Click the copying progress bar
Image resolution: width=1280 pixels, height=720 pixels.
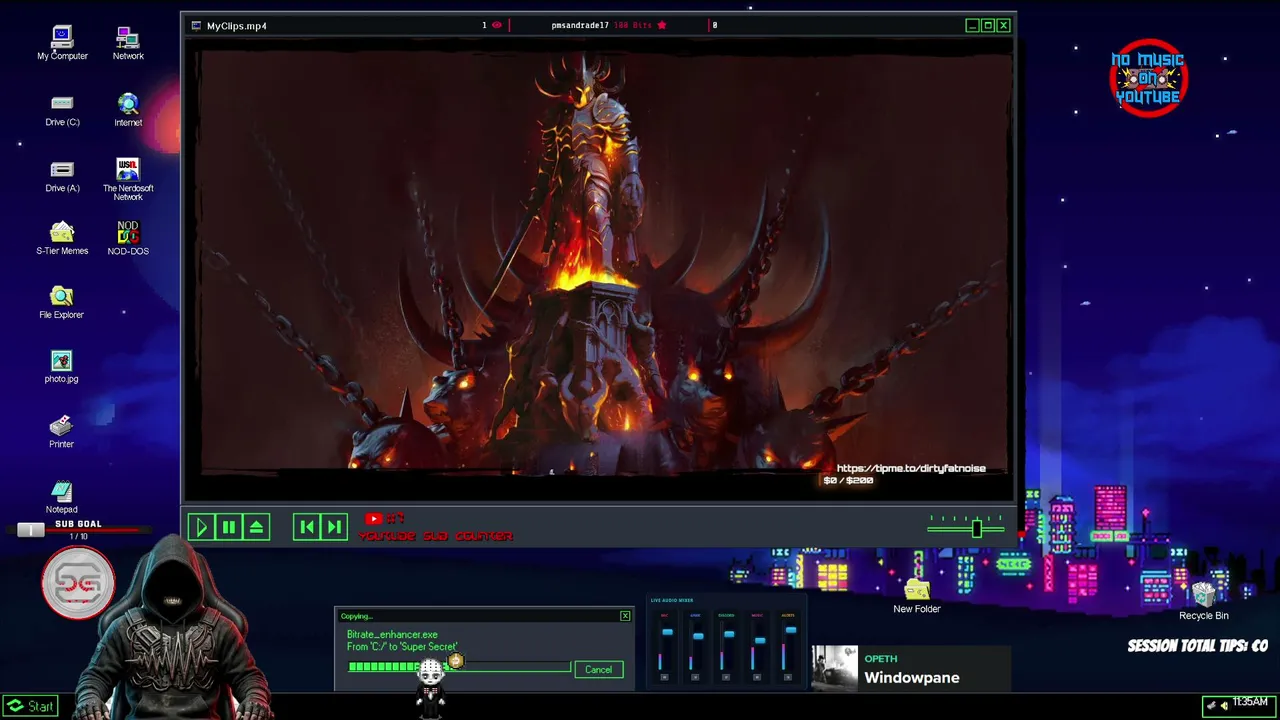click(x=459, y=667)
